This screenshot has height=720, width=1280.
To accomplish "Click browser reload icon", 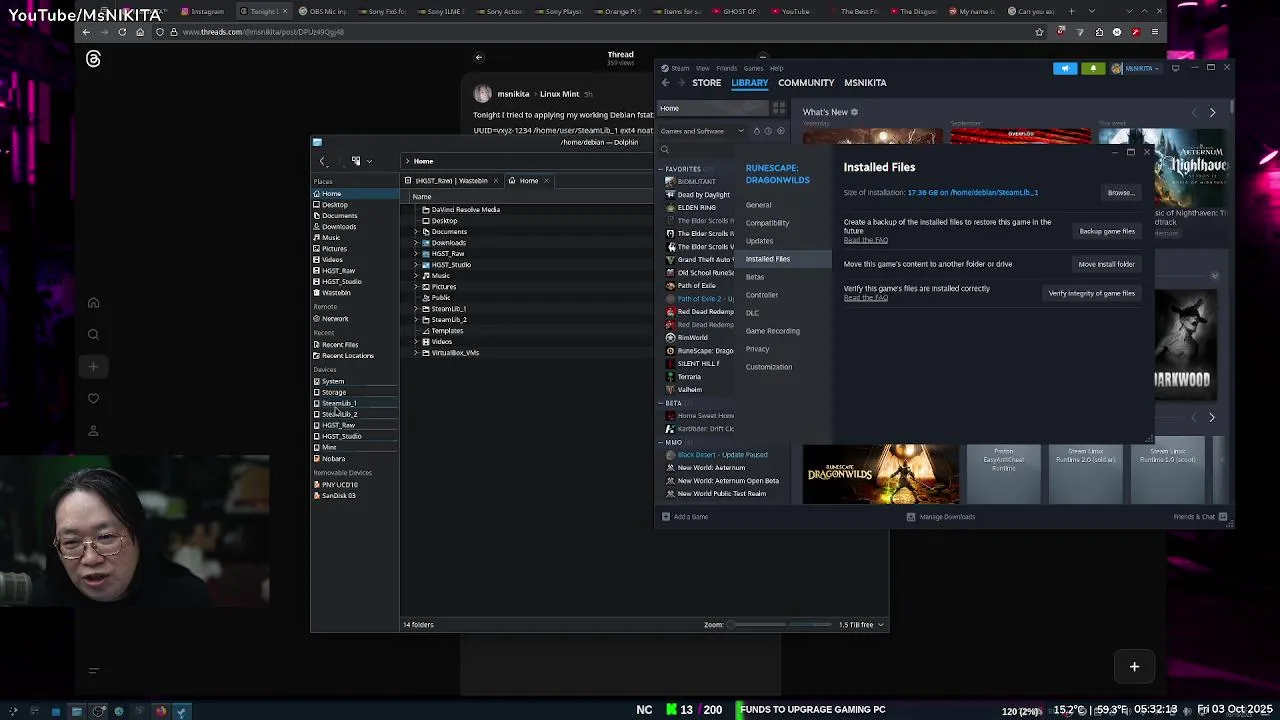I will pos(122,32).
